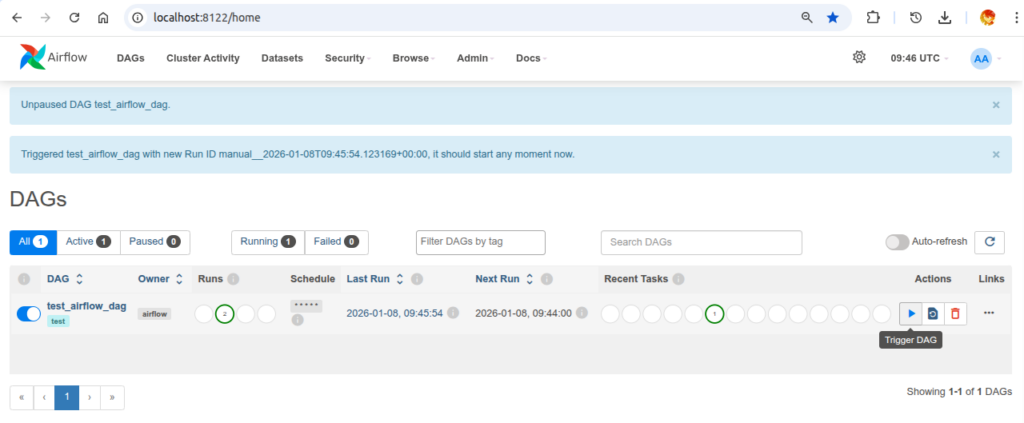
Task: Open the Datasets menu item
Action: pos(282,58)
